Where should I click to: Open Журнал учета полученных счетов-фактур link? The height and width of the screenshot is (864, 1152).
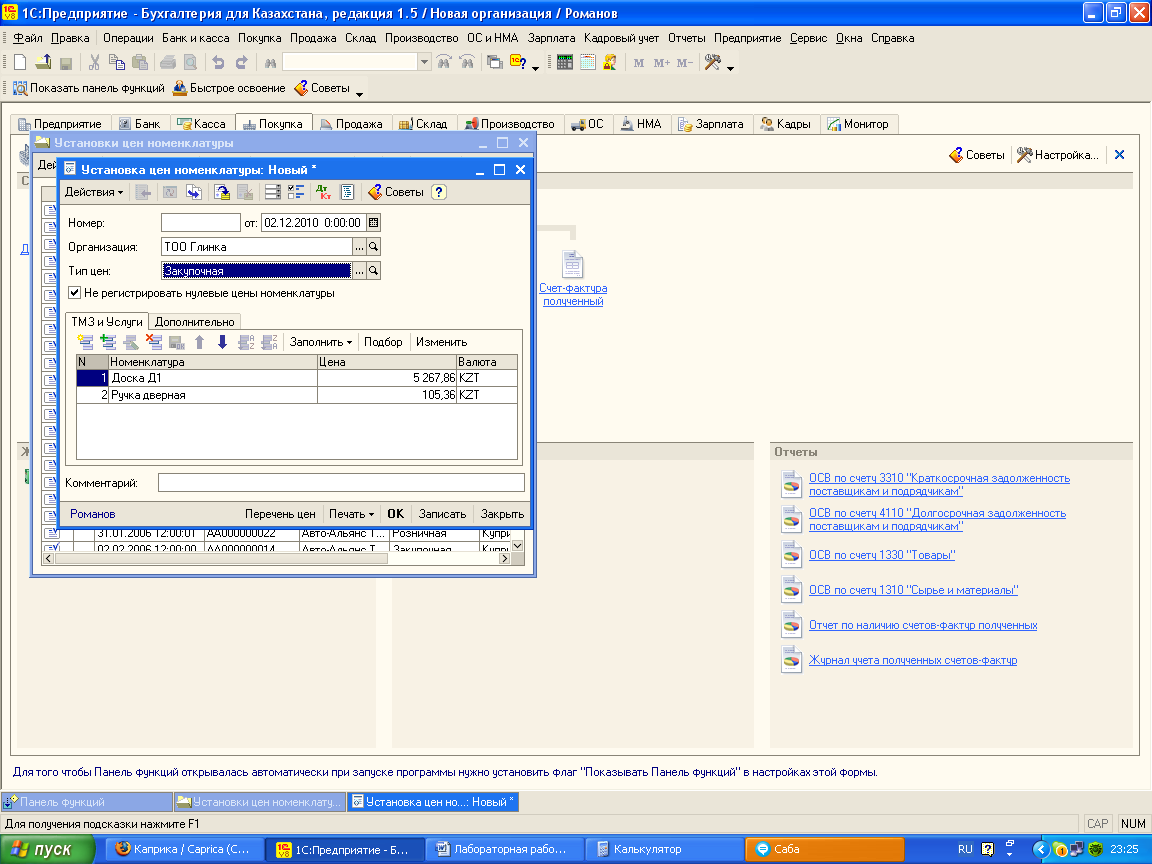coord(912,660)
